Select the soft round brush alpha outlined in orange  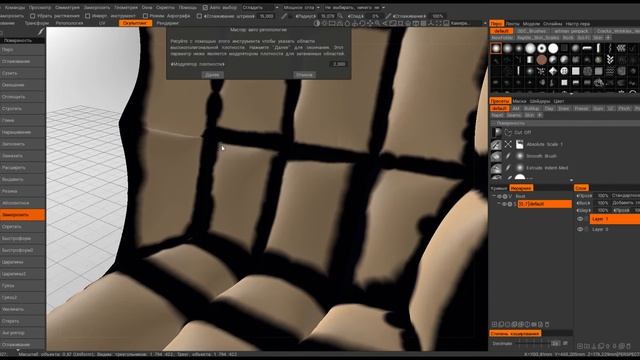click(496, 49)
